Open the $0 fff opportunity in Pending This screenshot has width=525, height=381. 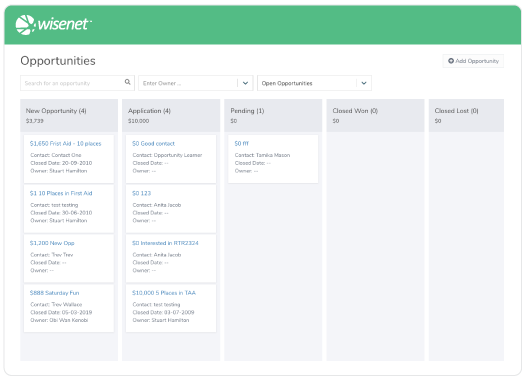[241, 144]
